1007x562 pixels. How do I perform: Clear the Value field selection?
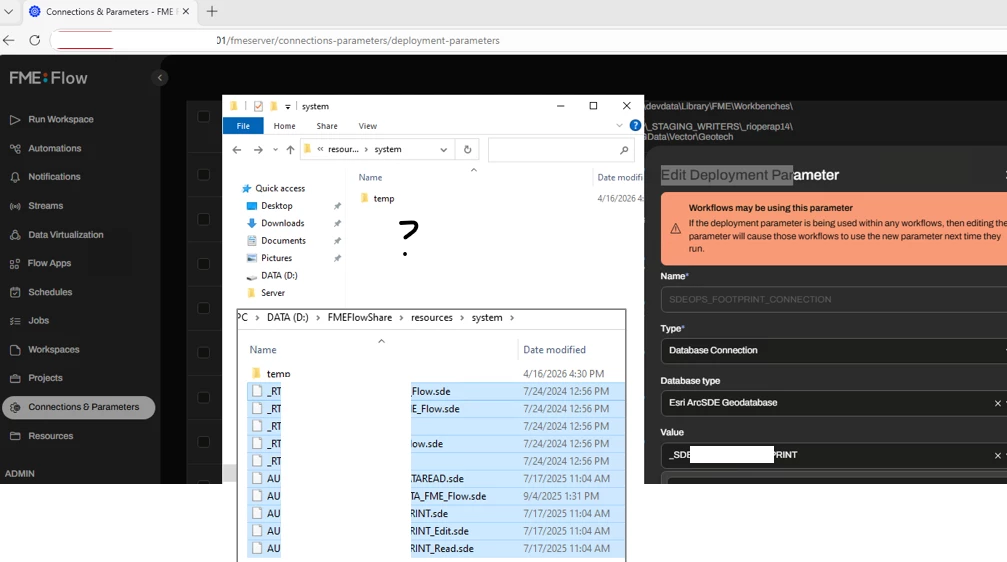click(x=997, y=455)
